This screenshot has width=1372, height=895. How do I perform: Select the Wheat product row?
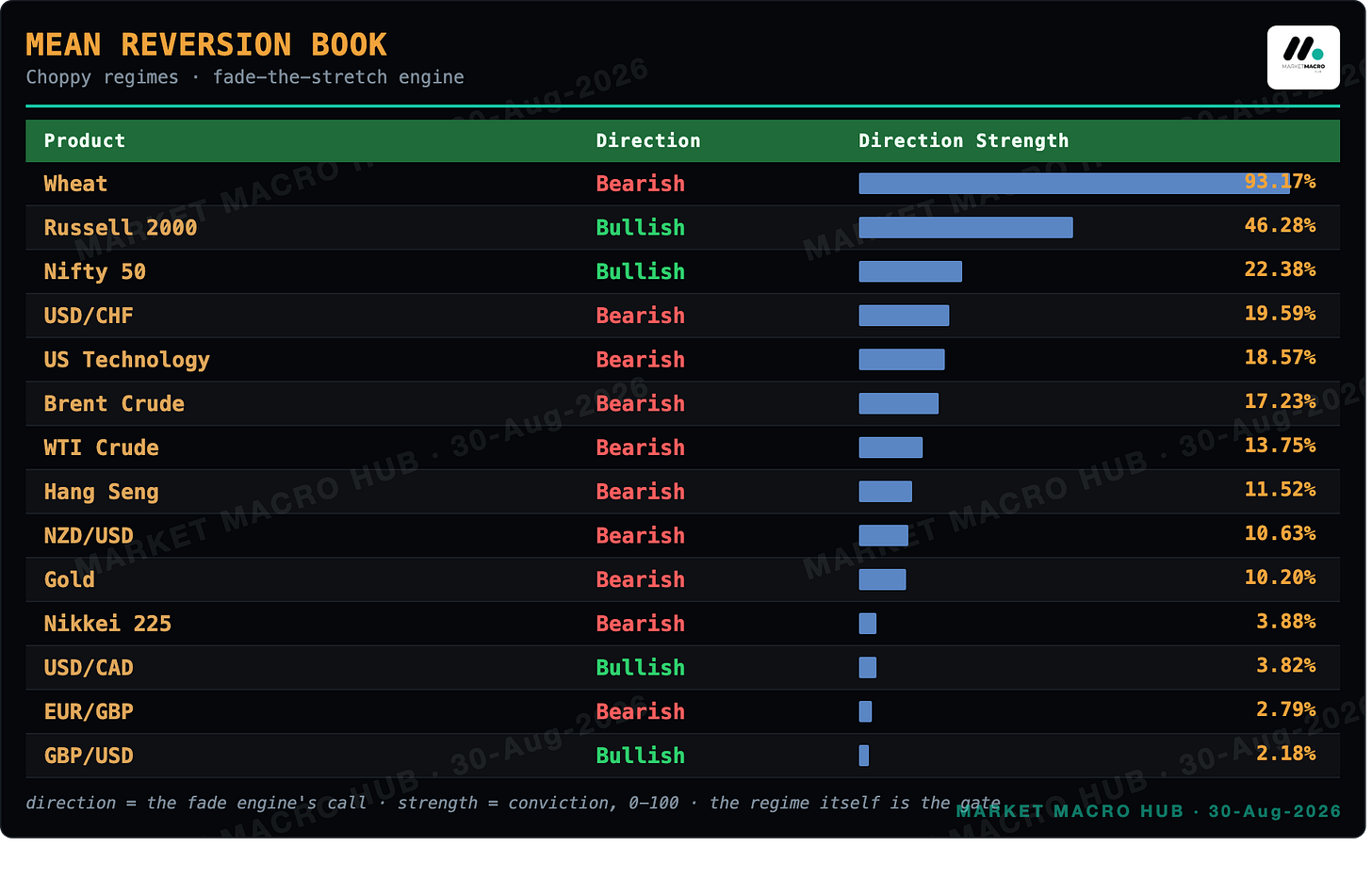(x=682, y=184)
